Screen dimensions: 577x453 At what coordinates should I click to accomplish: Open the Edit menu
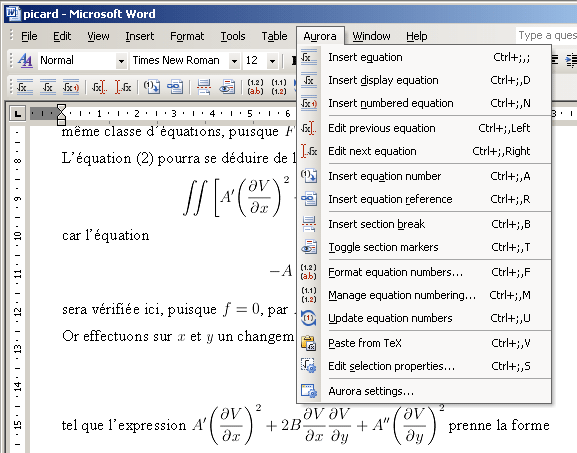pyautogui.click(x=62, y=36)
